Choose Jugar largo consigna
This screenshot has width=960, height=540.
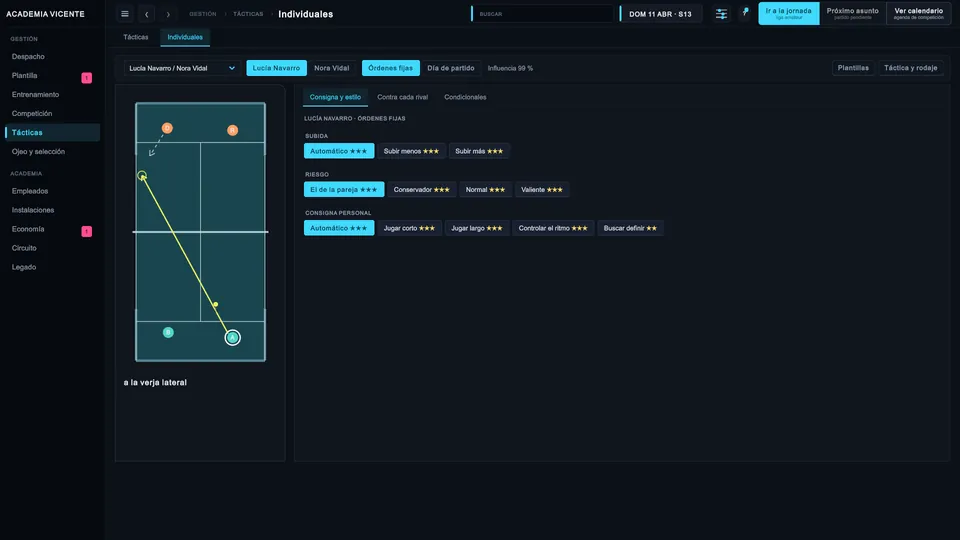pos(477,228)
